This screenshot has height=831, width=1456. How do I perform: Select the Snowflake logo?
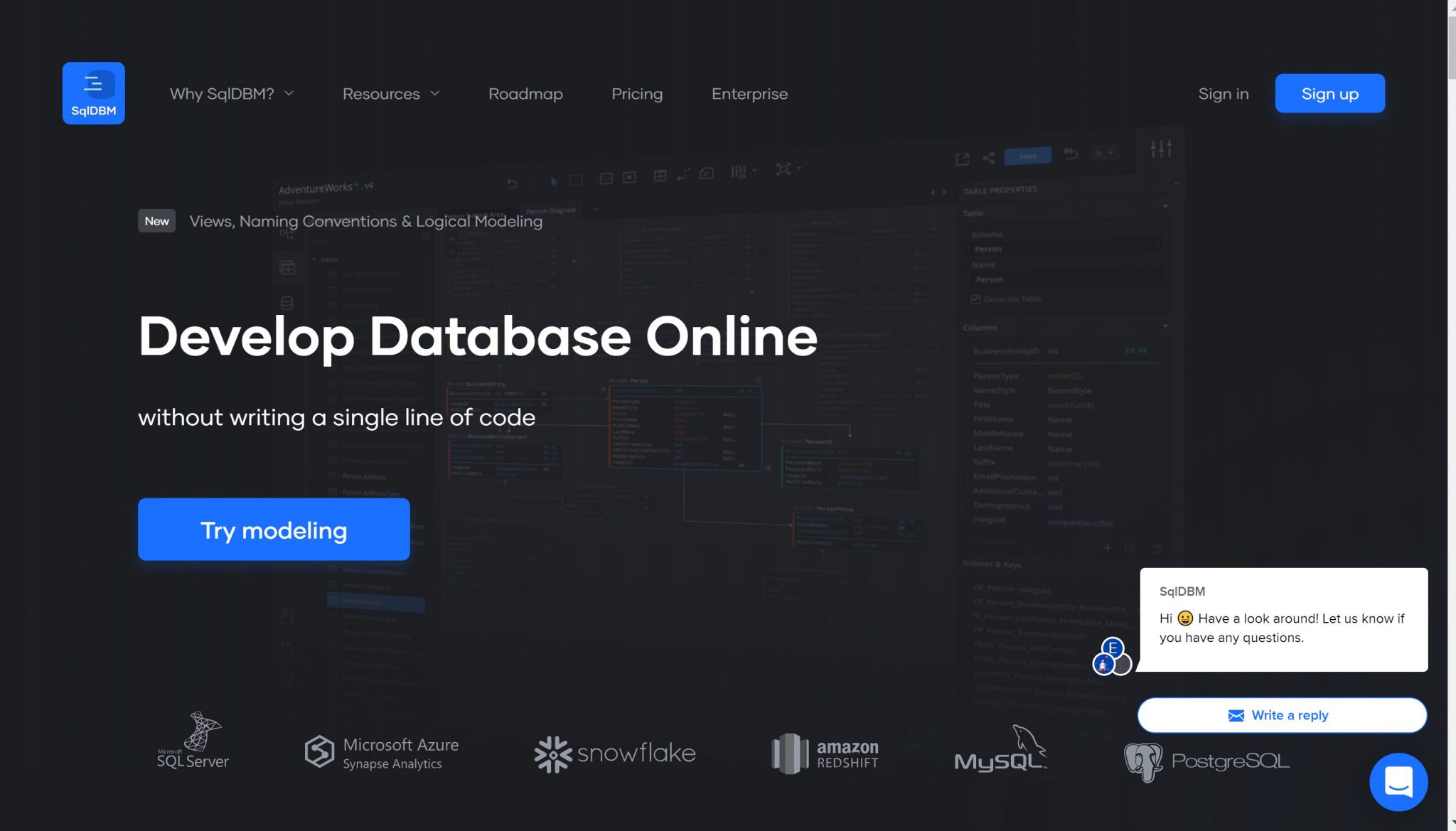coord(615,754)
